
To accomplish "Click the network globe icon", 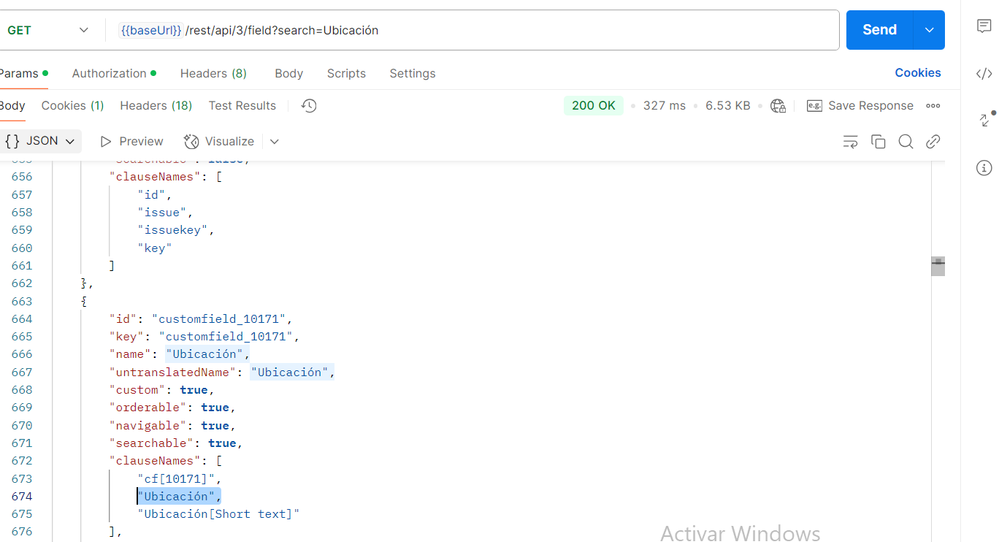I will (778, 106).
